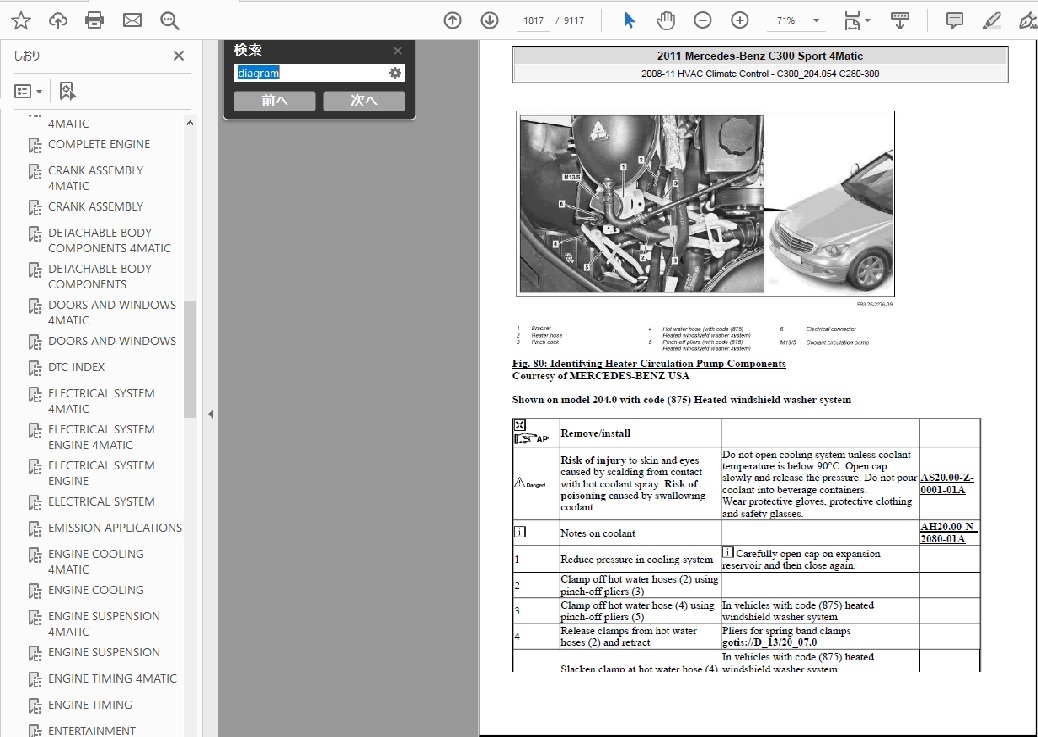1038x737 pixels.
Task: Open search settings gear icon
Action: click(395, 73)
